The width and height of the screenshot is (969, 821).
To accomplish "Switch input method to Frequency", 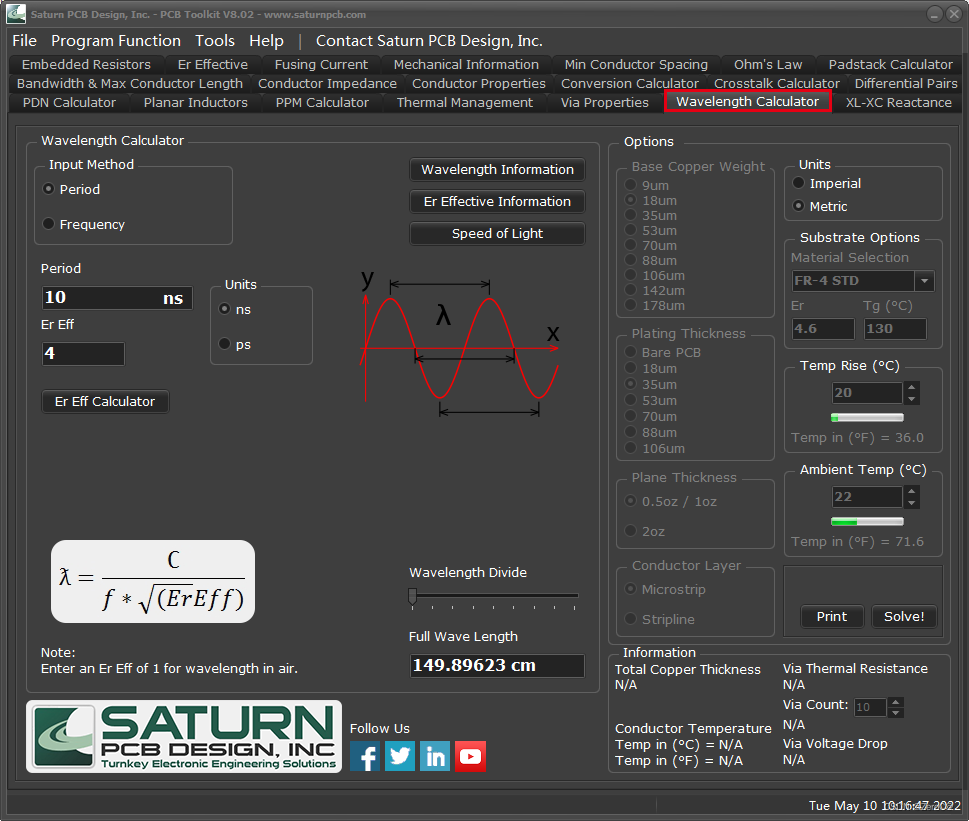I will pyautogui.click(x=48, y=224).
